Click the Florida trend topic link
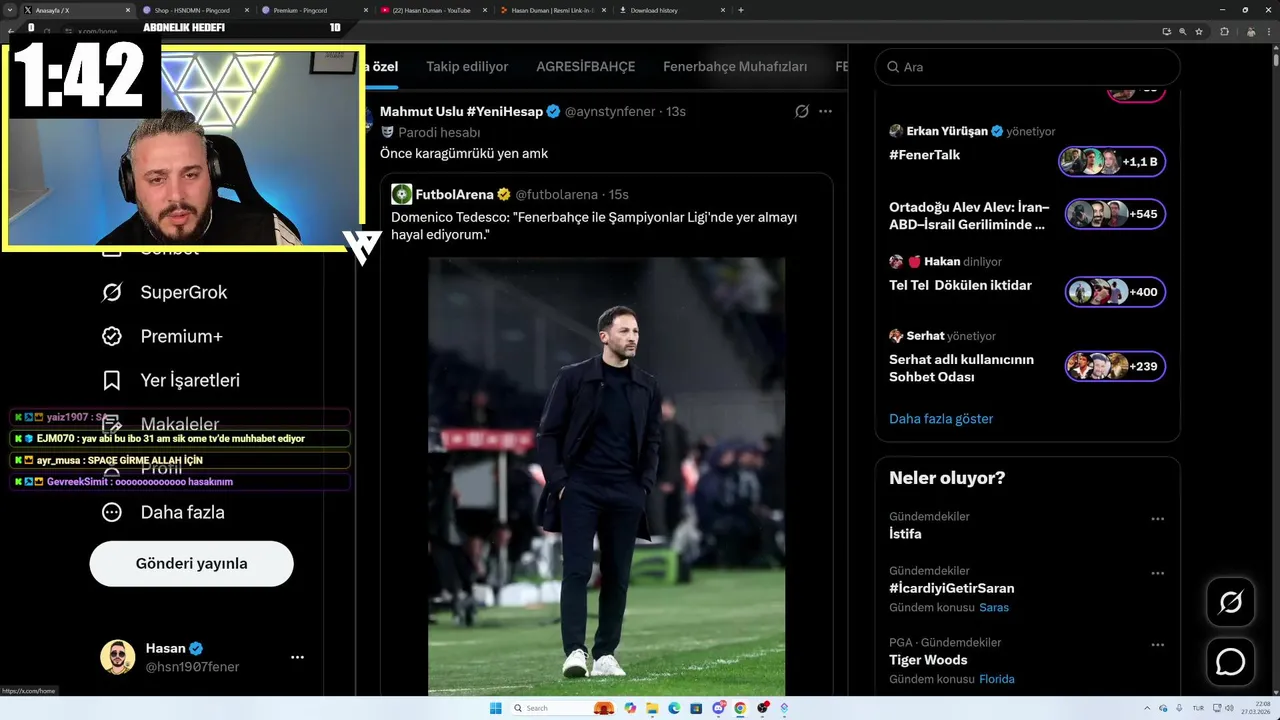Image resolution: width=1280 pixels, height=720 pixels. [997, 679]
